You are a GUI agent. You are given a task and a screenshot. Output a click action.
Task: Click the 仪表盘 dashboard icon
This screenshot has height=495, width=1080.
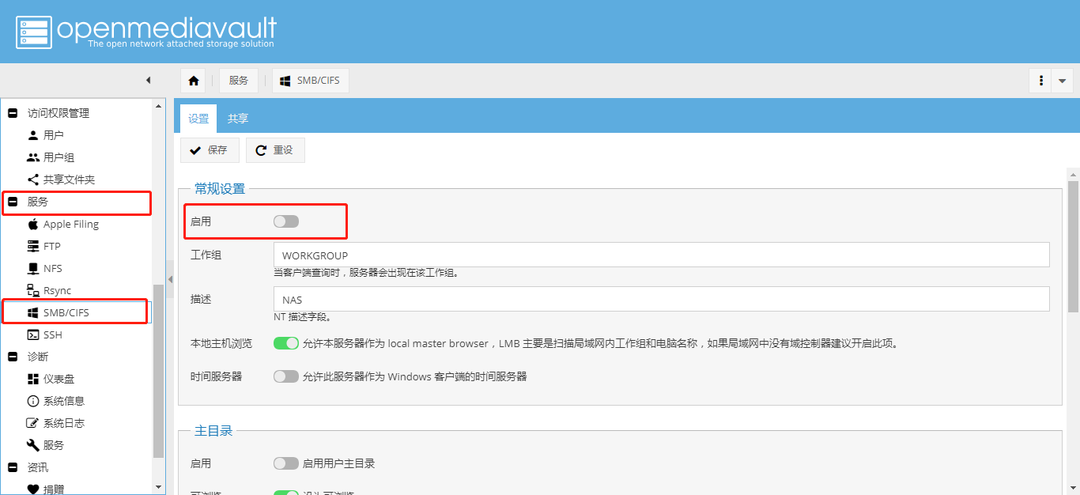(x=33, y=379)
